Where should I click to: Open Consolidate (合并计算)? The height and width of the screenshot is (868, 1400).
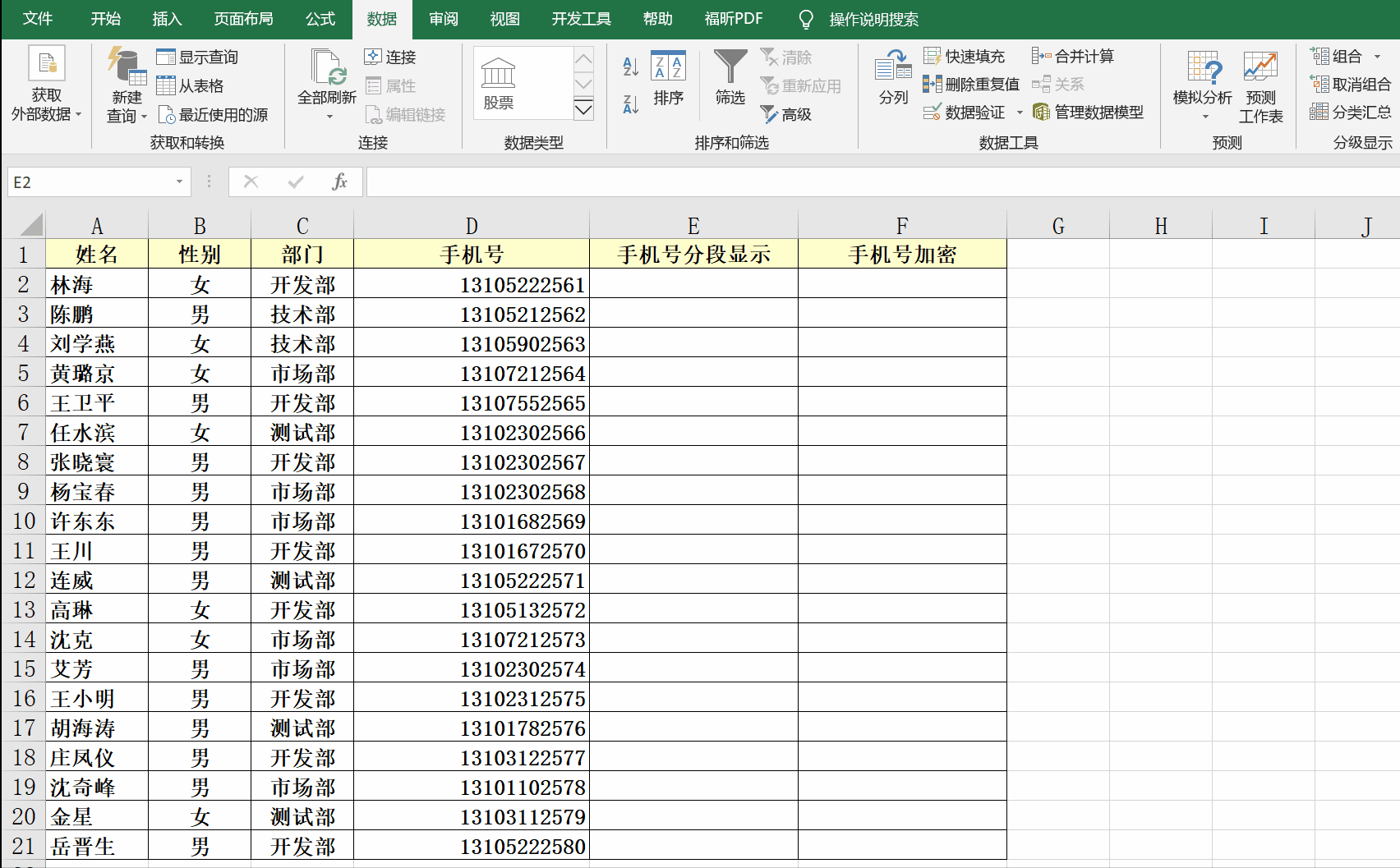tap(1073, 56)
